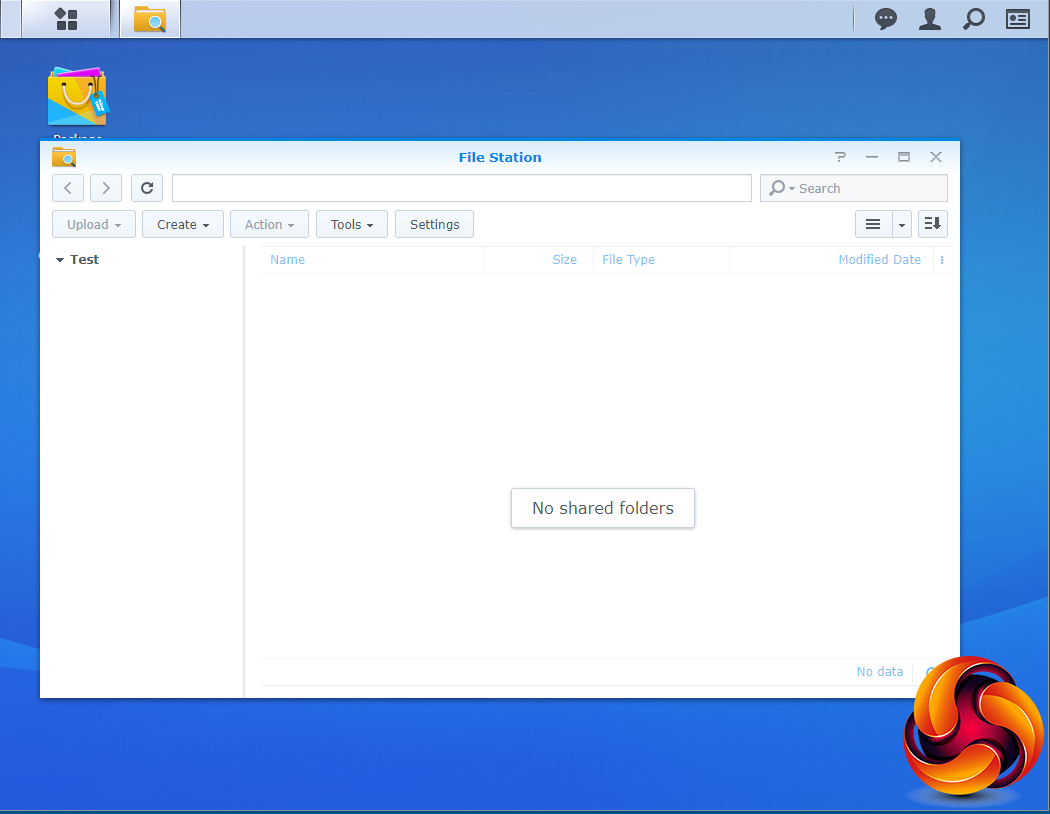Open the Synology Main Menu grid icon
This screenshot has width=1050, height=814.
[66, 19]
